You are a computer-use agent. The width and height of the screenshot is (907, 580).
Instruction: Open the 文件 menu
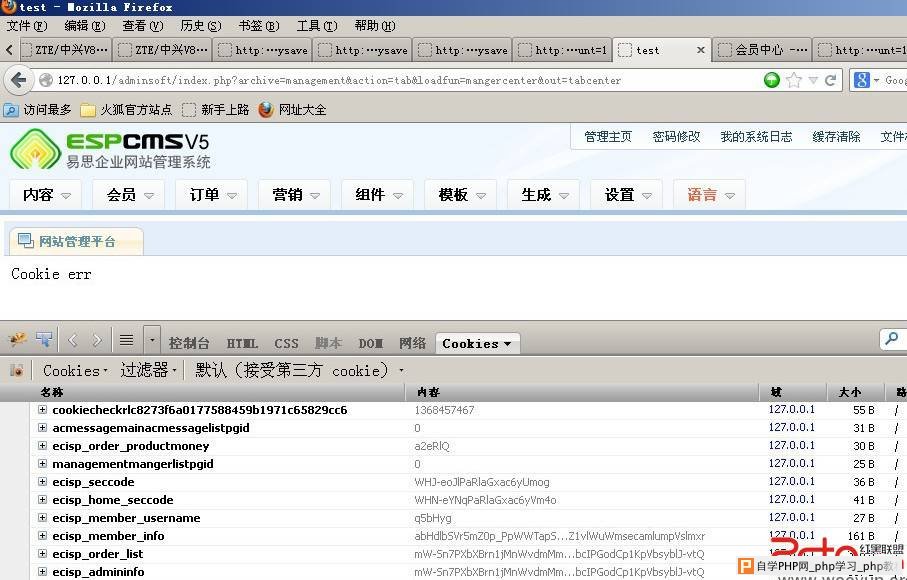27,25
